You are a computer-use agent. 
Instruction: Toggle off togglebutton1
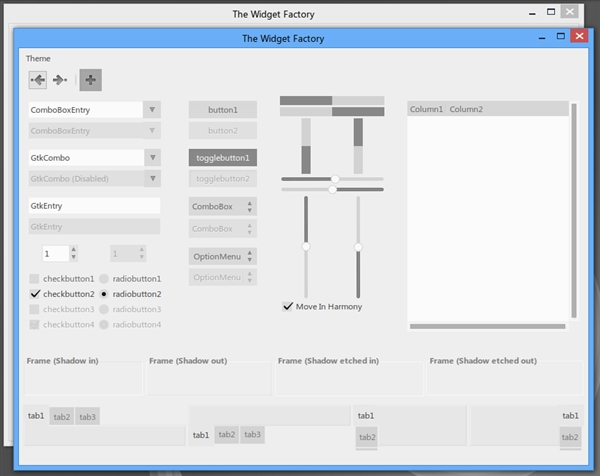223,158
